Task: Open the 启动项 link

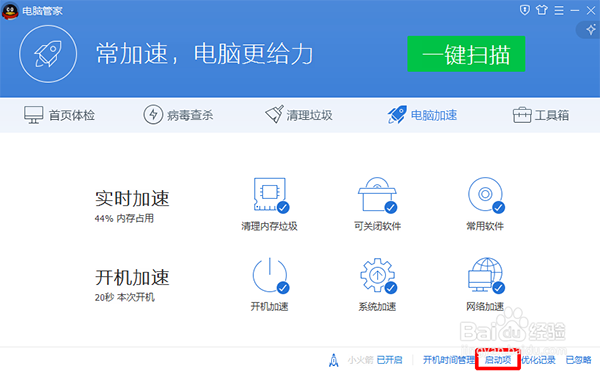Action: tap(498, 360)
